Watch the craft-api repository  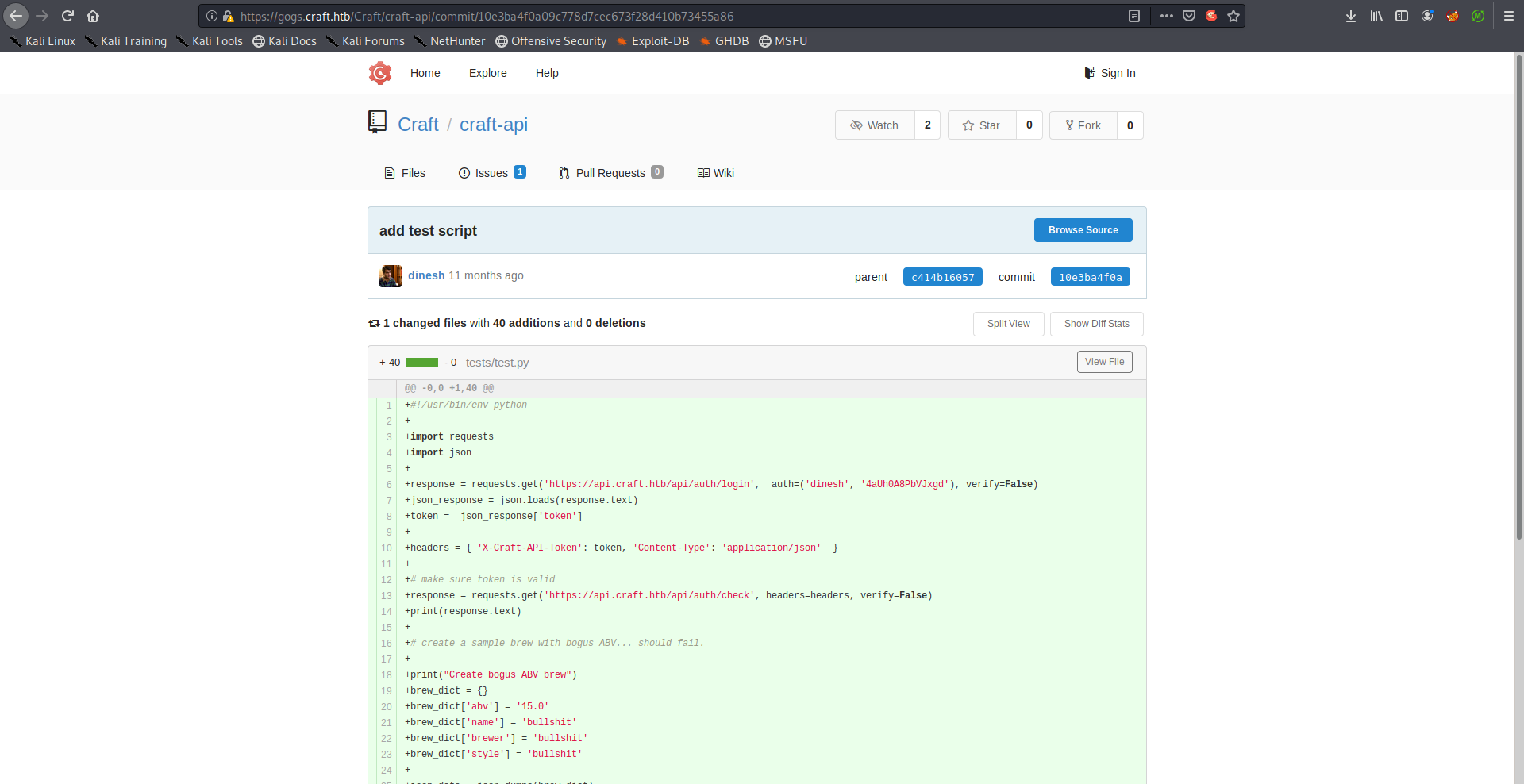click(x=875, y=125)
